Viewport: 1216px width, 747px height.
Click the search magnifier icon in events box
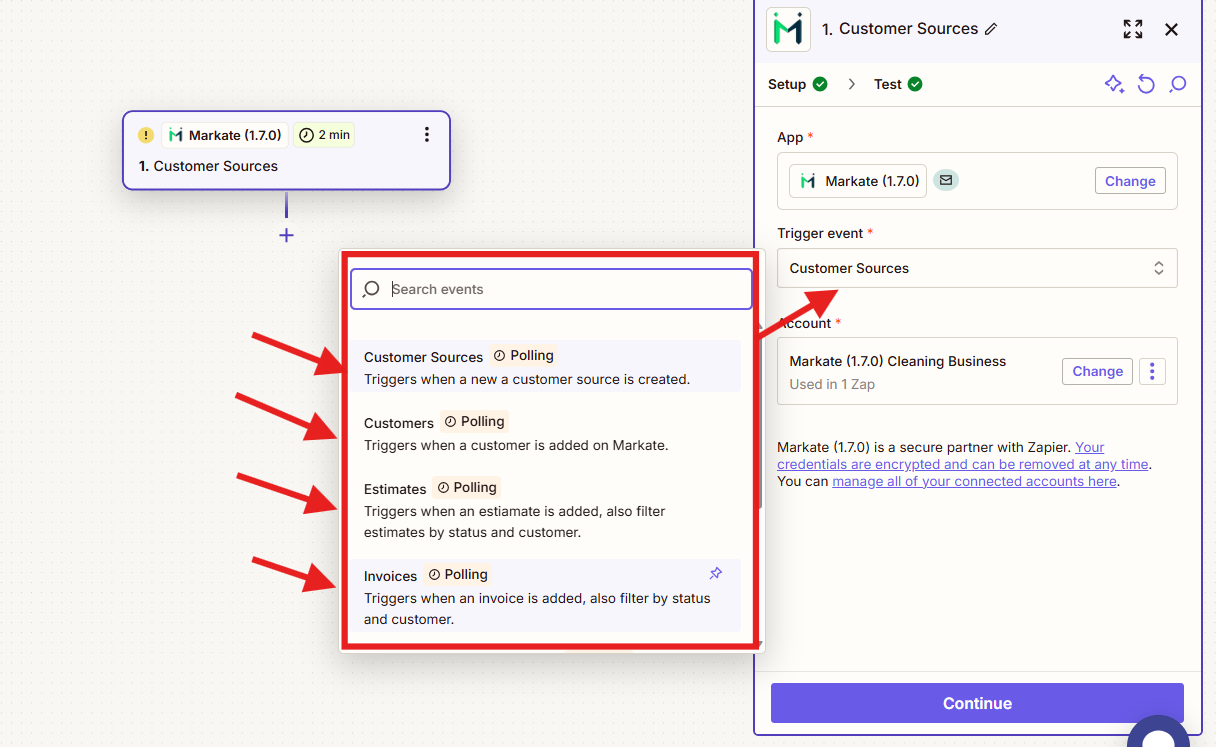click(x=371, y=289)
